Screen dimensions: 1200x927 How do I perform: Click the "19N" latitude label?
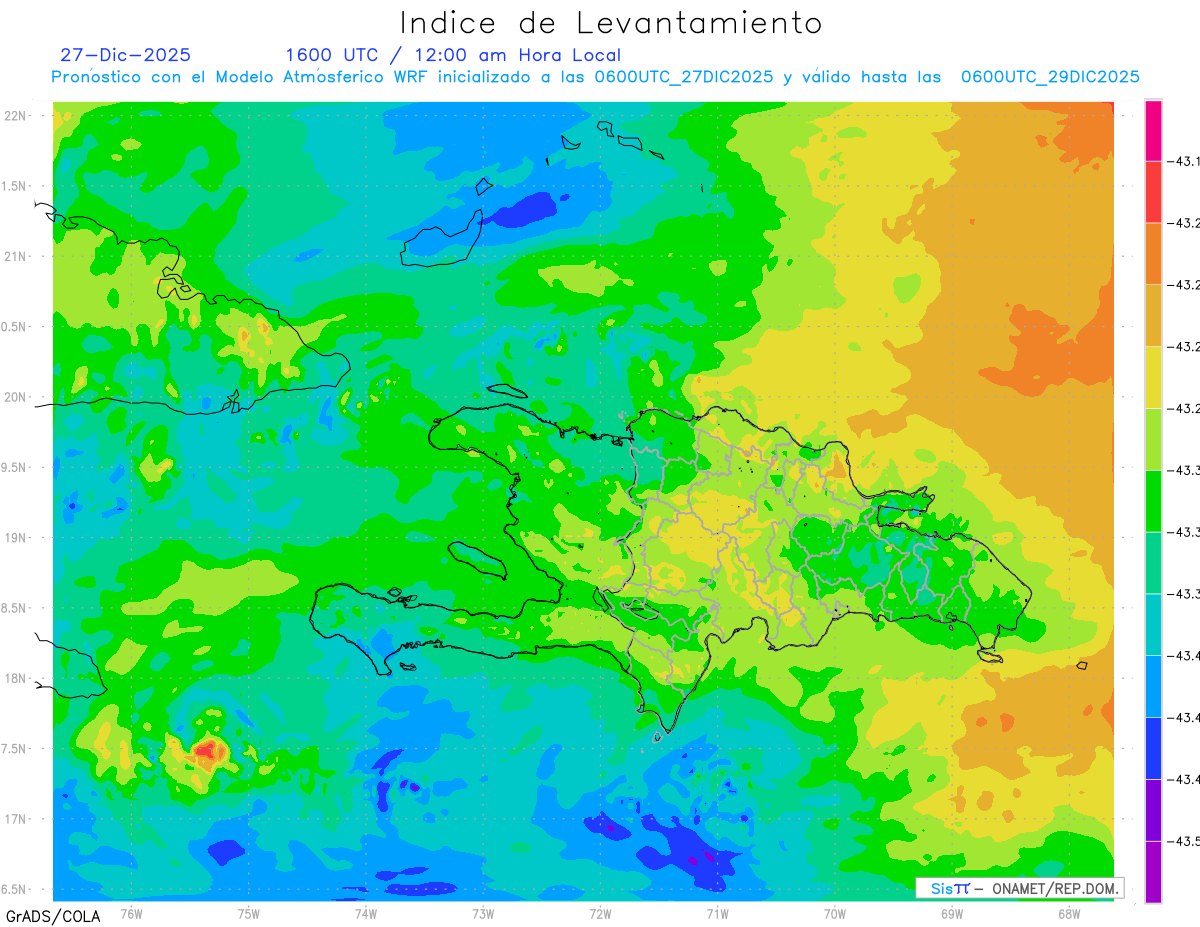tap(16, 537)
